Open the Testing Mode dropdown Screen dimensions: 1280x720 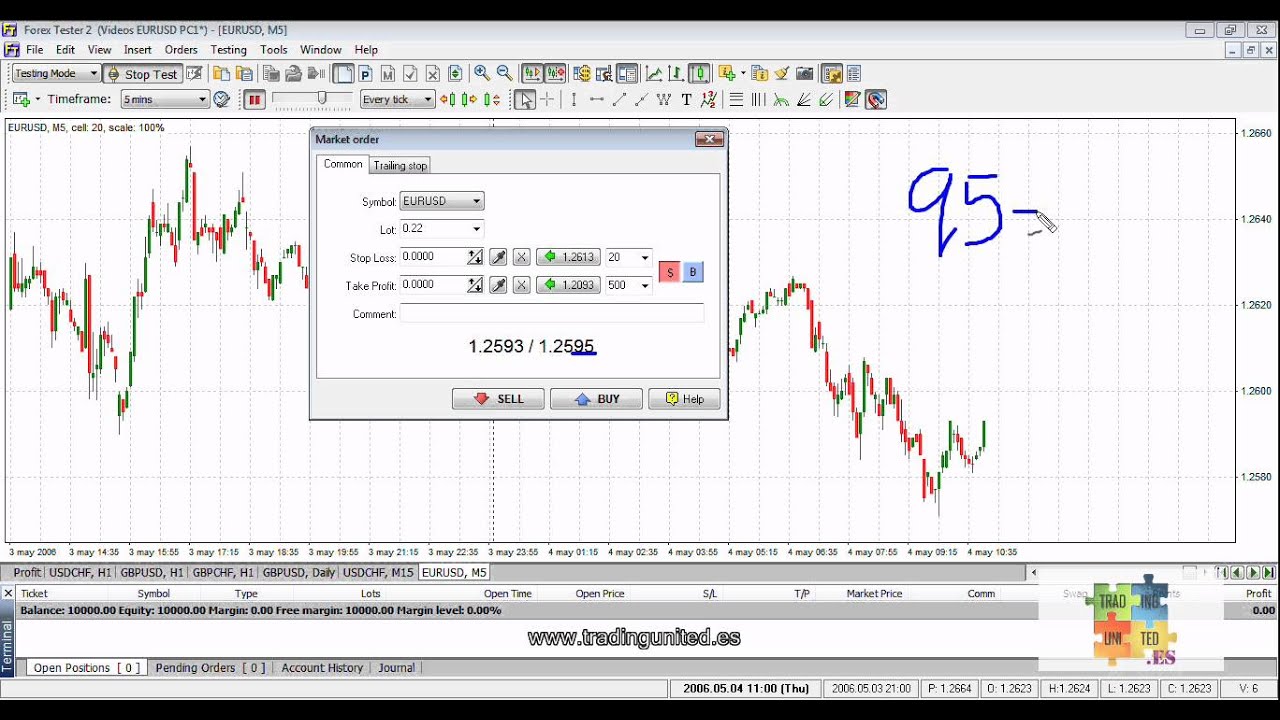56,73
